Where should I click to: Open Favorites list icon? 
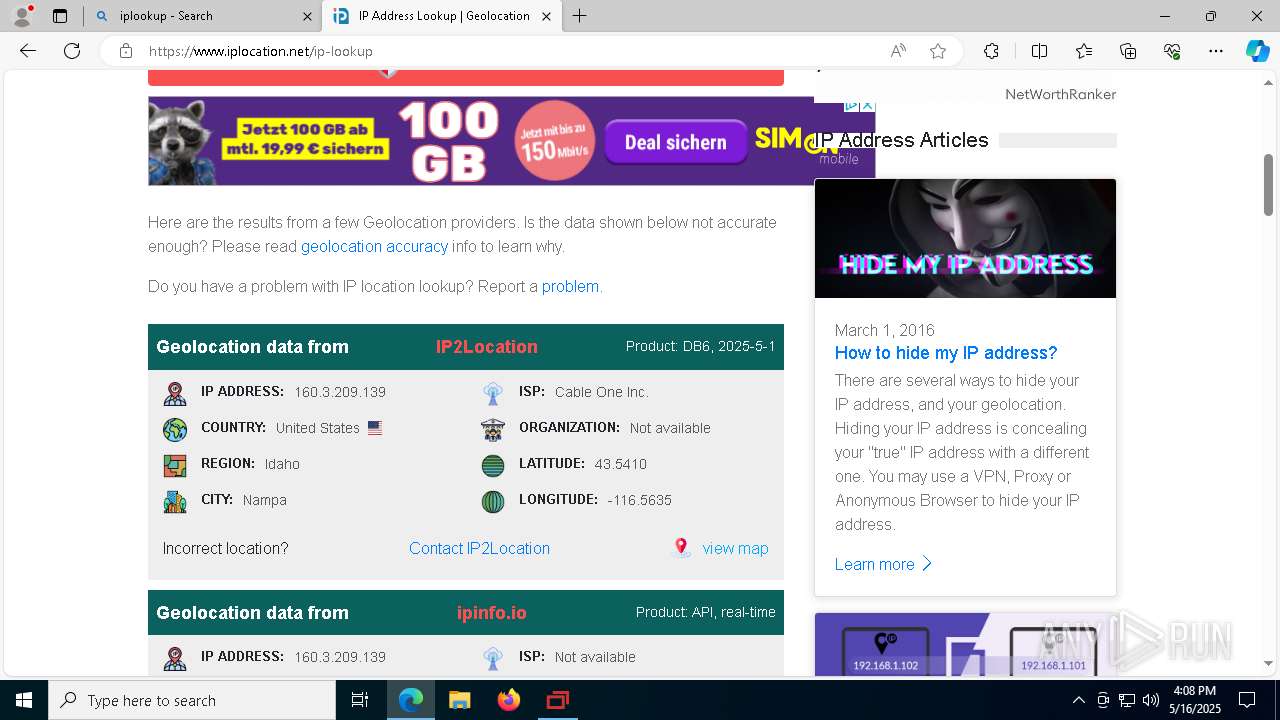[1084, 51]
